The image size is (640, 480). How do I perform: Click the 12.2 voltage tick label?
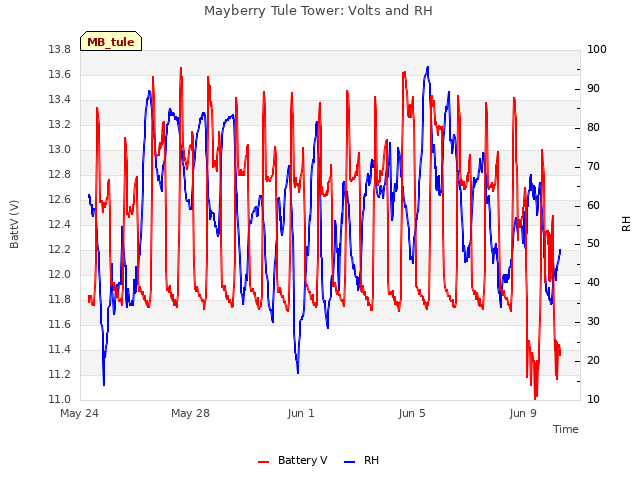point(60,249)
